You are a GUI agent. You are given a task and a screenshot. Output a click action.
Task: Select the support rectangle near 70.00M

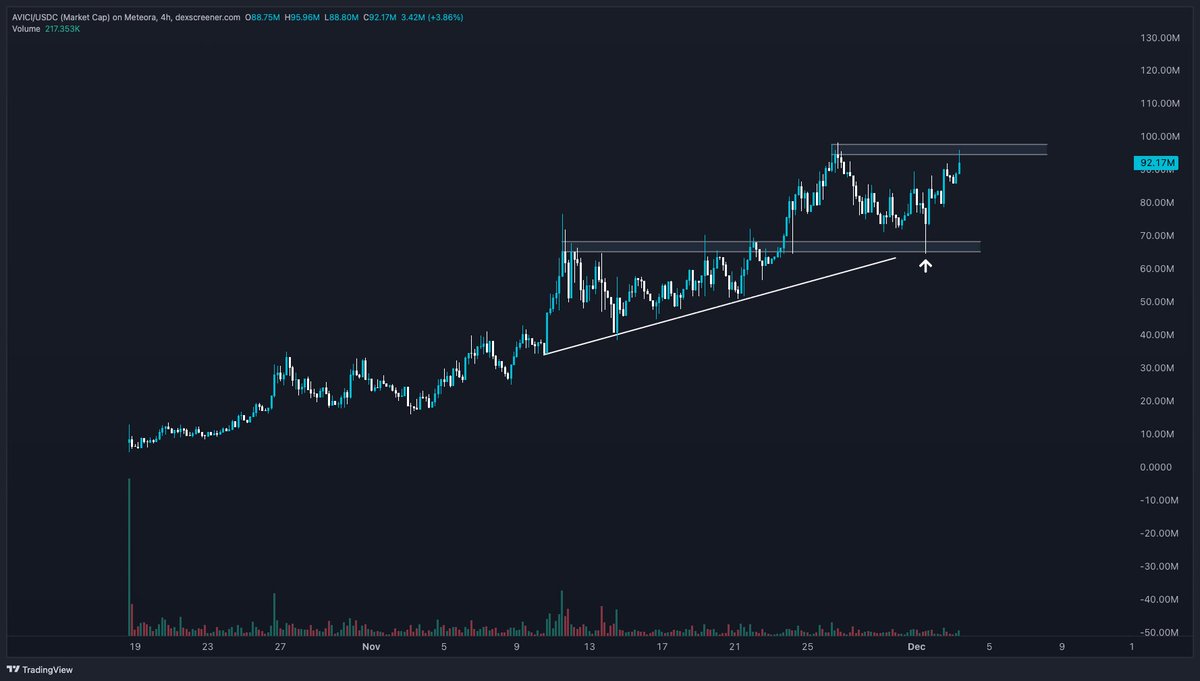[x=771, y=246]
